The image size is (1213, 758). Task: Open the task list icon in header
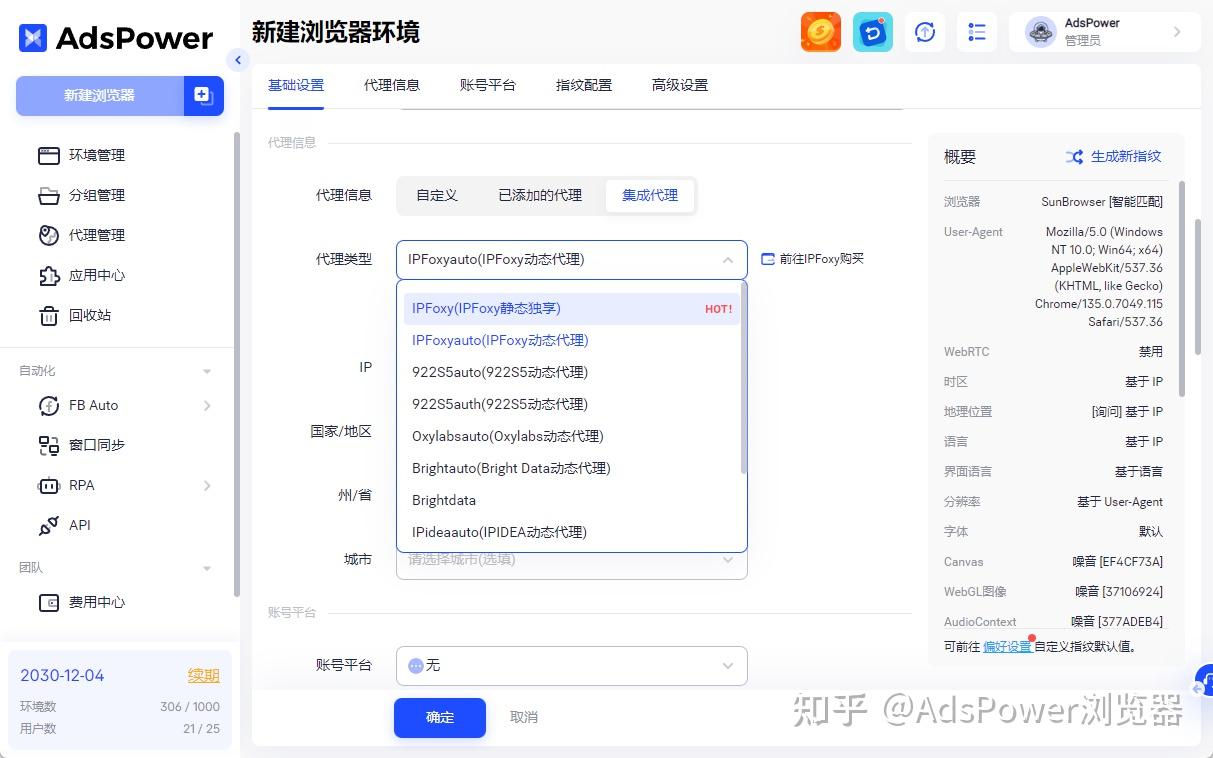click(976, 31)
